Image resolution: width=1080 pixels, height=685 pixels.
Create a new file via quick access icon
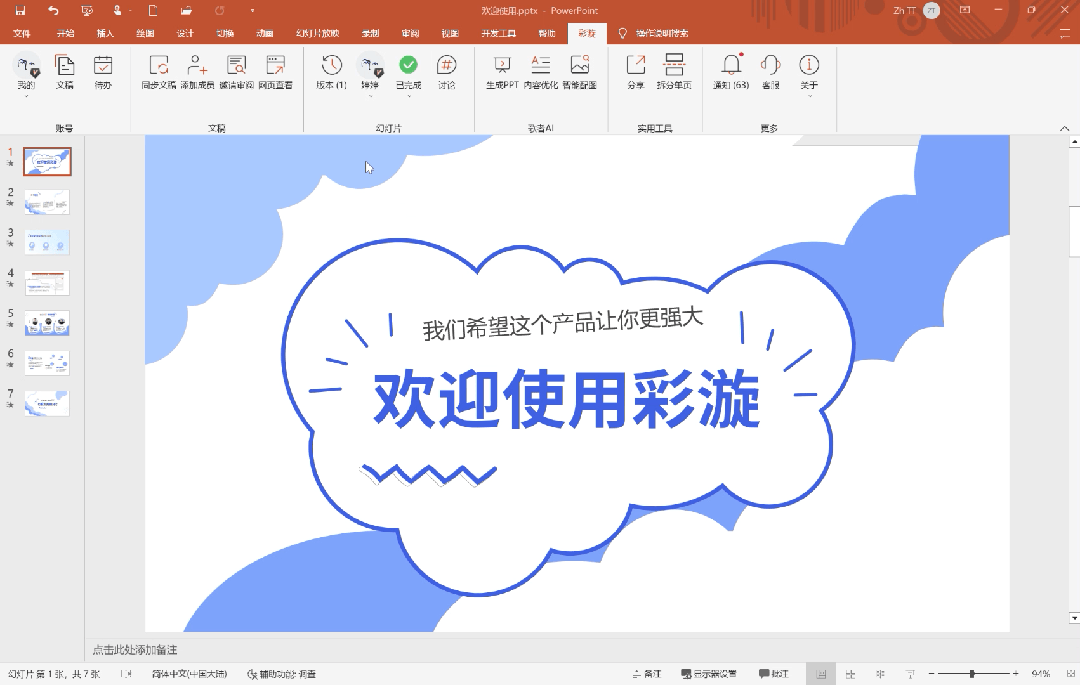[x=153, y=10]
